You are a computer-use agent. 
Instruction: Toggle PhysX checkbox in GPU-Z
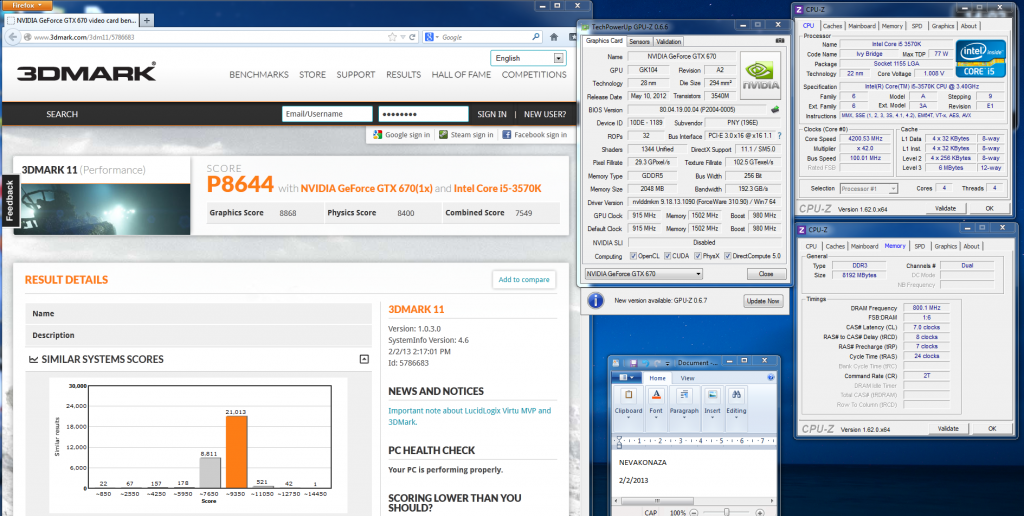pyautogui.click(x=698, y=256)
